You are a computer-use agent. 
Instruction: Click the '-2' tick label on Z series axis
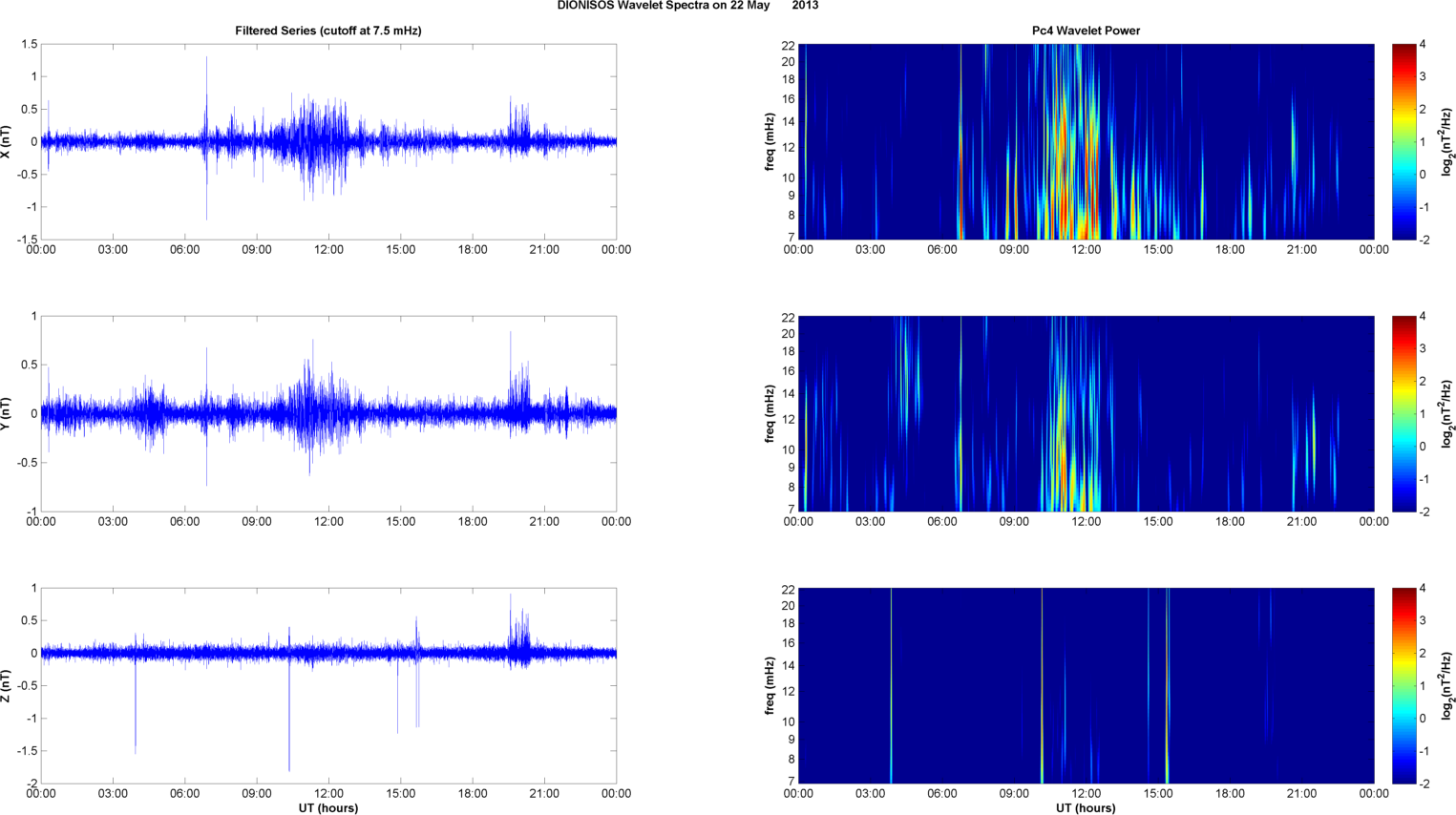tap(32, 784)
